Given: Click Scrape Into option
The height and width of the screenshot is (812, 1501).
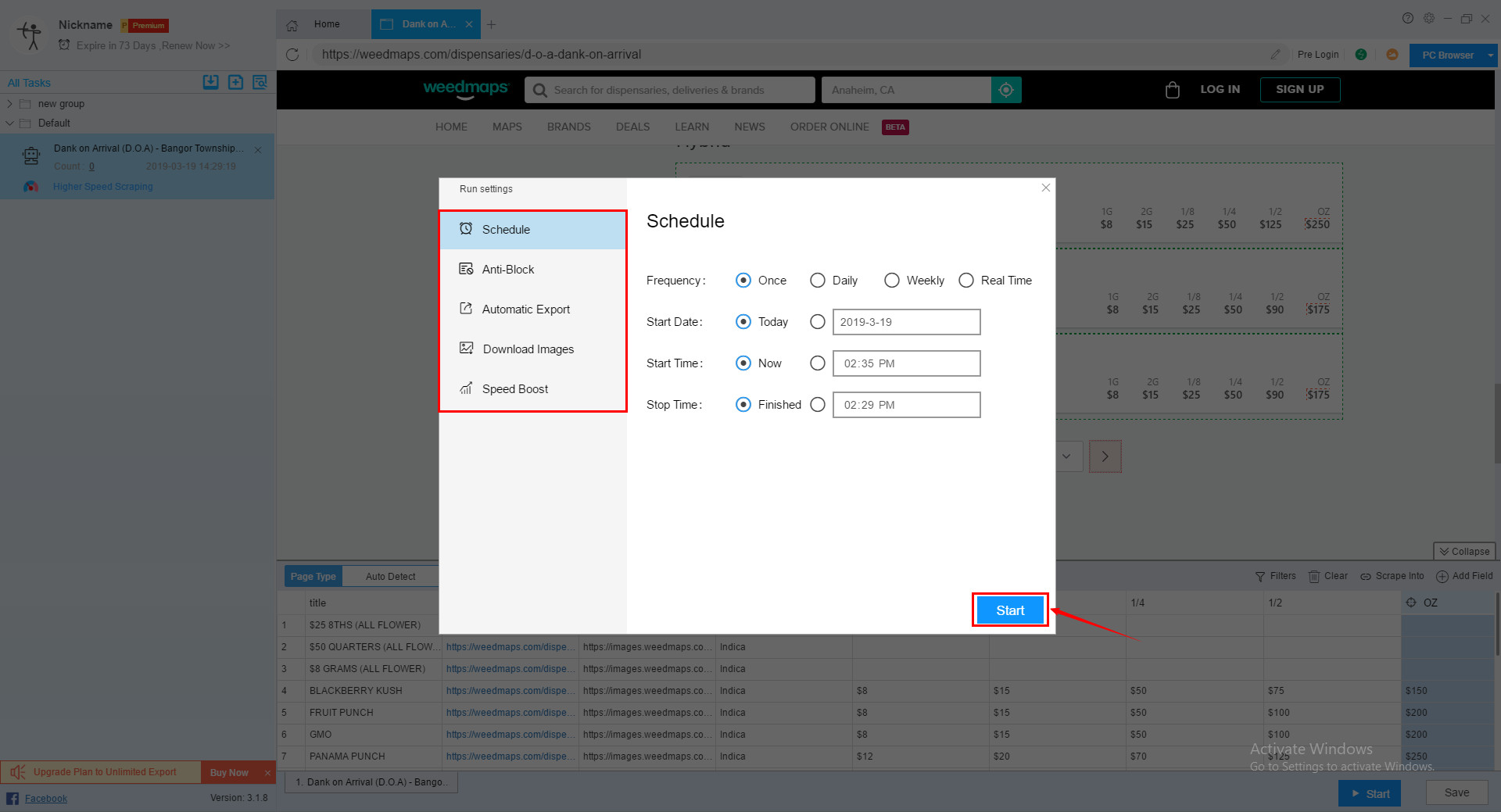Looking at the screenshot, I should (x=1392, y=576).
